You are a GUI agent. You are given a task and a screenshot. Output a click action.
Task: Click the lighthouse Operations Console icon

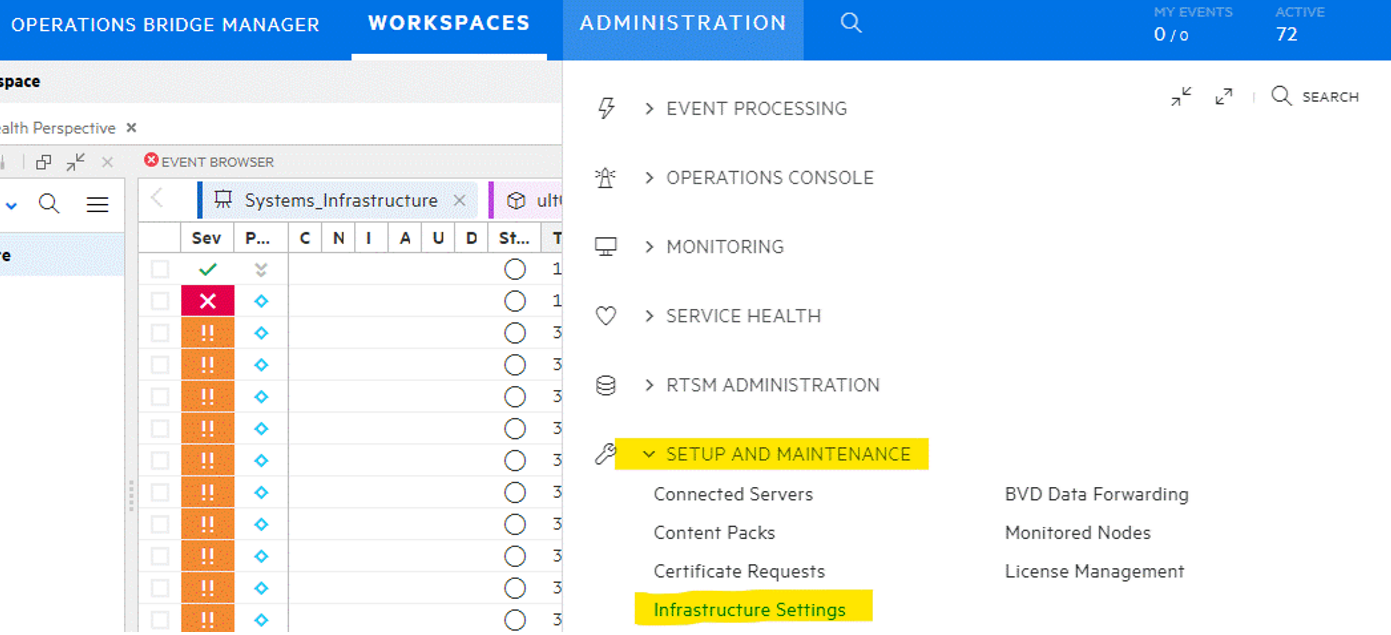(x=606, y=178)
